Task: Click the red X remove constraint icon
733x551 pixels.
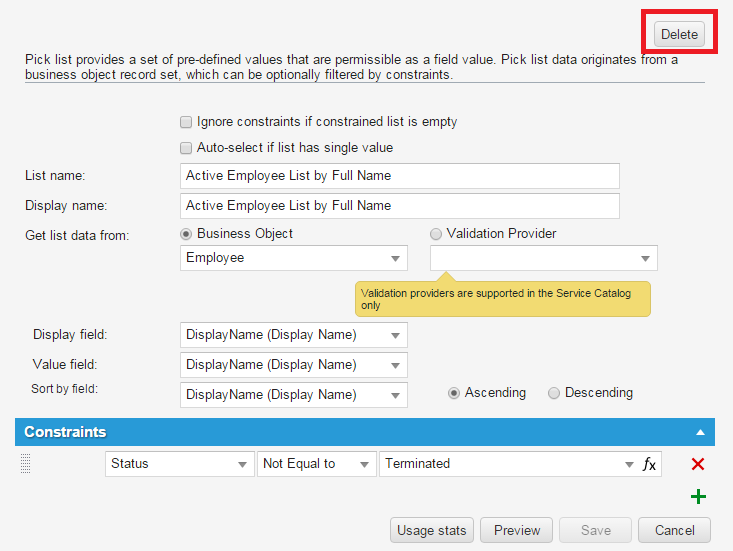Action: coord(698,464)
